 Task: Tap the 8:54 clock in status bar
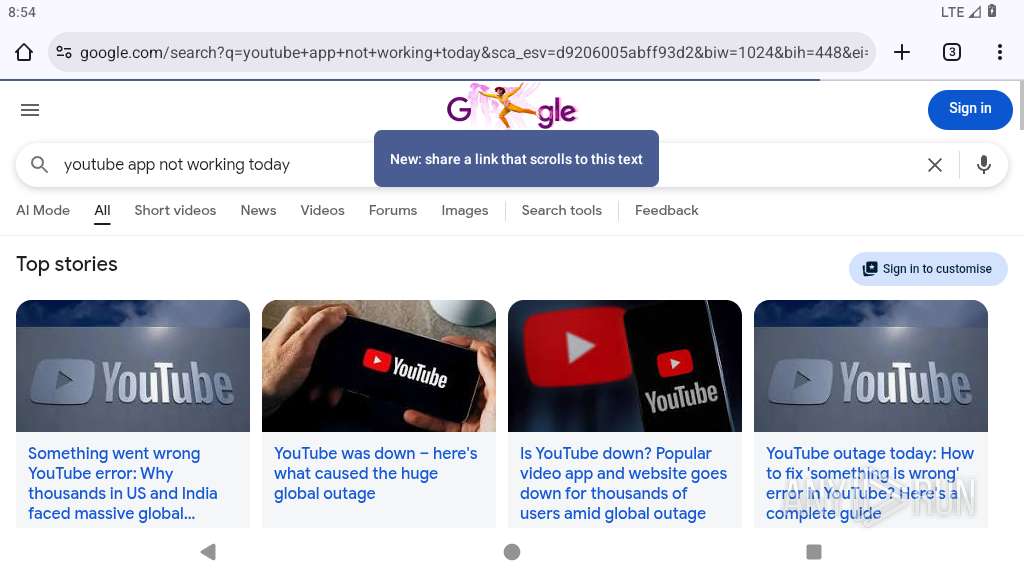click(x=22, y=12)
